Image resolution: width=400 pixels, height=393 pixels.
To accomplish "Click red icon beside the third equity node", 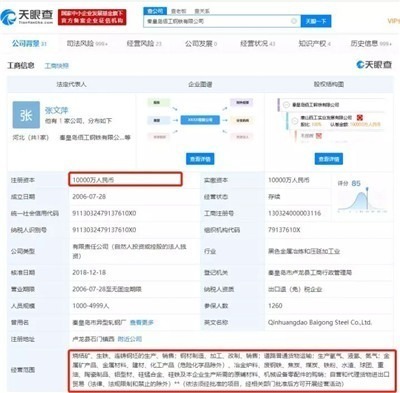I will tap(319, 136).
